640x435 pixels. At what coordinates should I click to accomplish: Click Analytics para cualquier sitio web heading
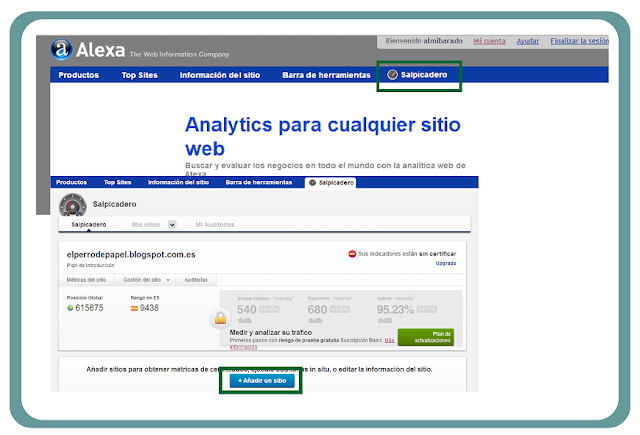323,136
